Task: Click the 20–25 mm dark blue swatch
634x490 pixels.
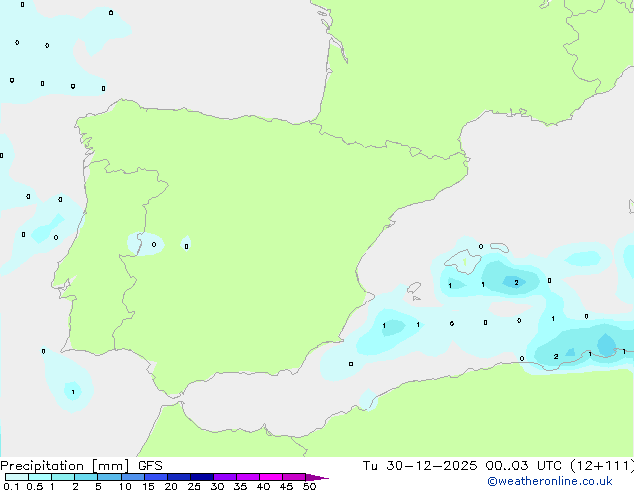Action: 179,477
